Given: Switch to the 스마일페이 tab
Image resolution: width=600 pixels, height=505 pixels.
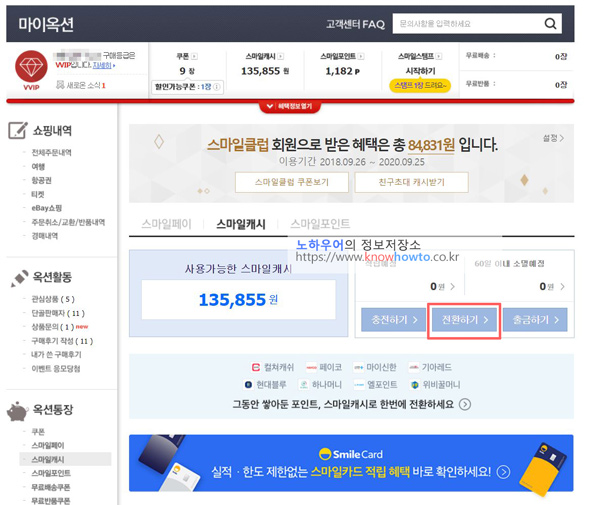Looking at the screenshot, I should tap(166, 224).
